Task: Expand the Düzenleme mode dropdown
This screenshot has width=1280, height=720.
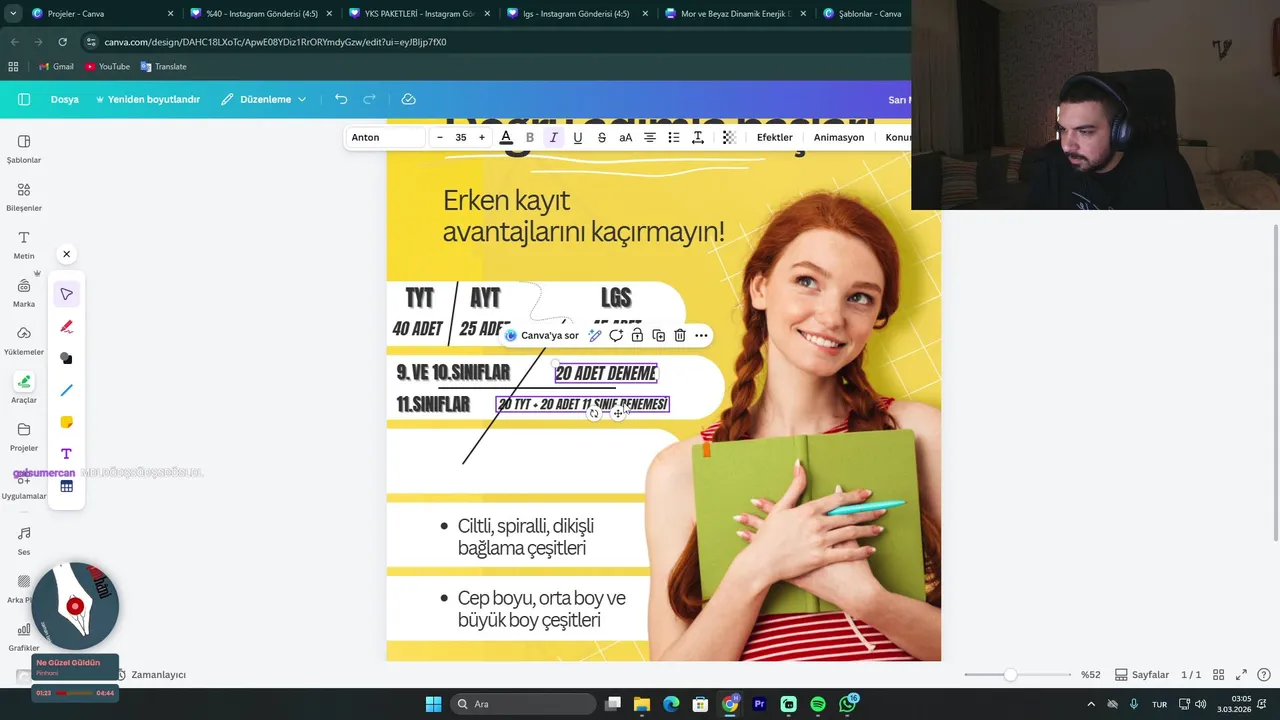Action: 265,99
